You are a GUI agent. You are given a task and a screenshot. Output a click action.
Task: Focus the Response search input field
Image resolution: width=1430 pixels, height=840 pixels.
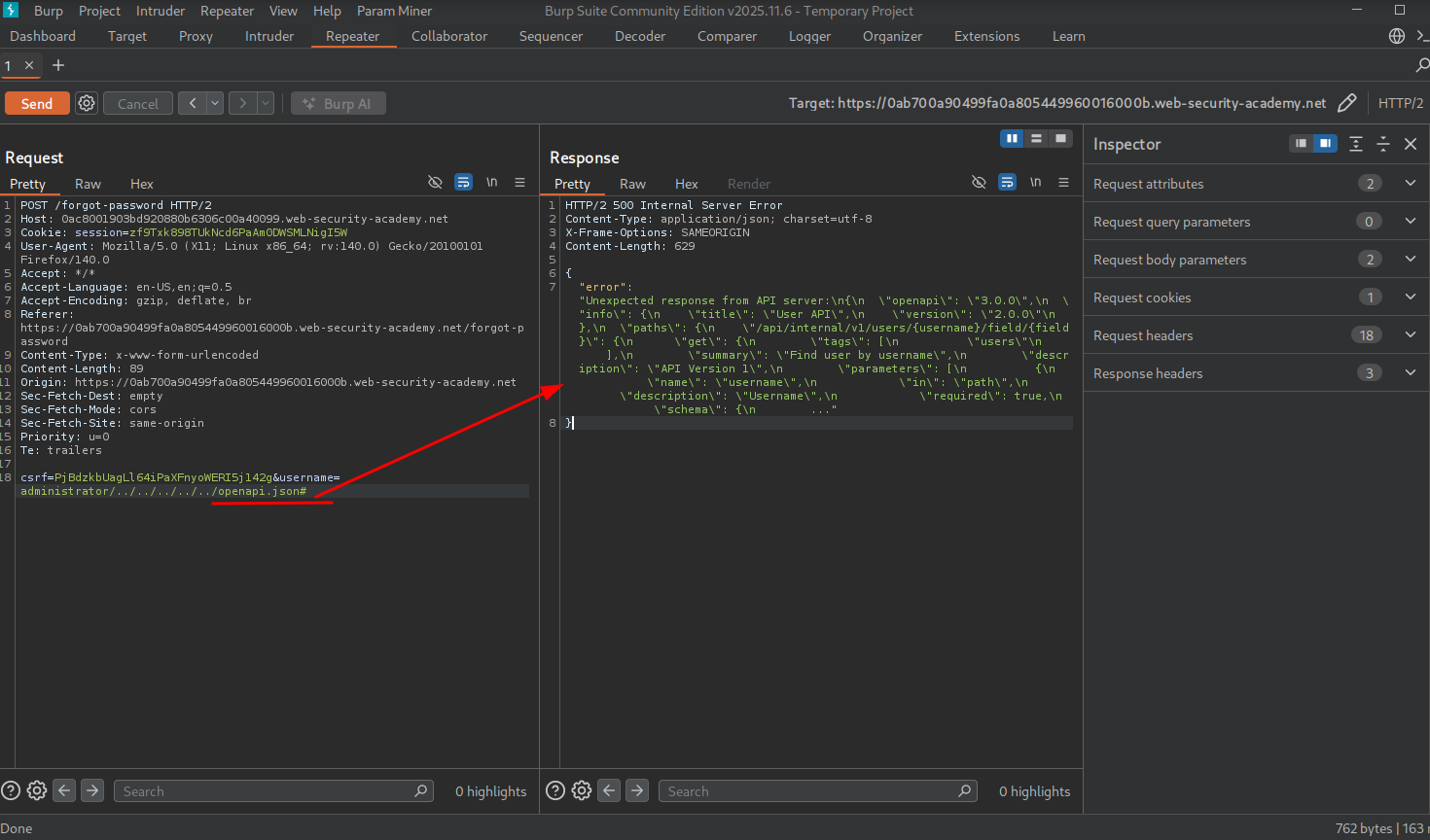(817, 790)
